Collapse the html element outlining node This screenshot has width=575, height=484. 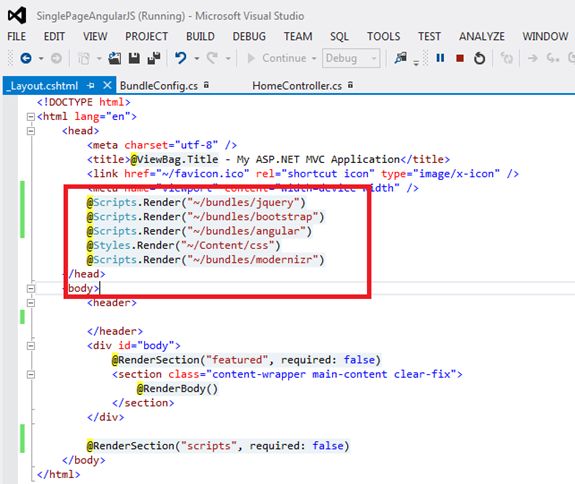tap(31, 117)
